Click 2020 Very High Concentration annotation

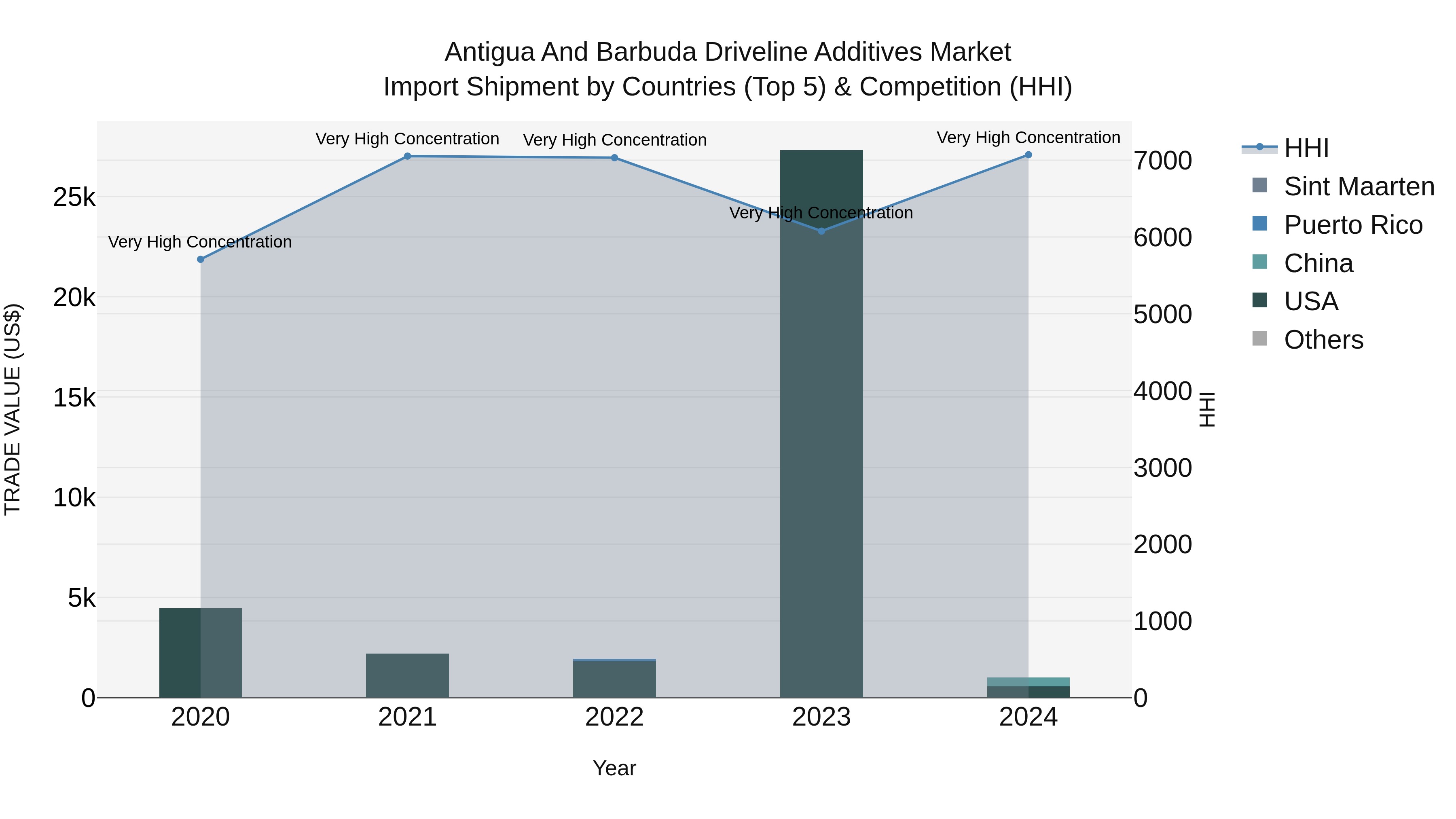coord(200,242)
